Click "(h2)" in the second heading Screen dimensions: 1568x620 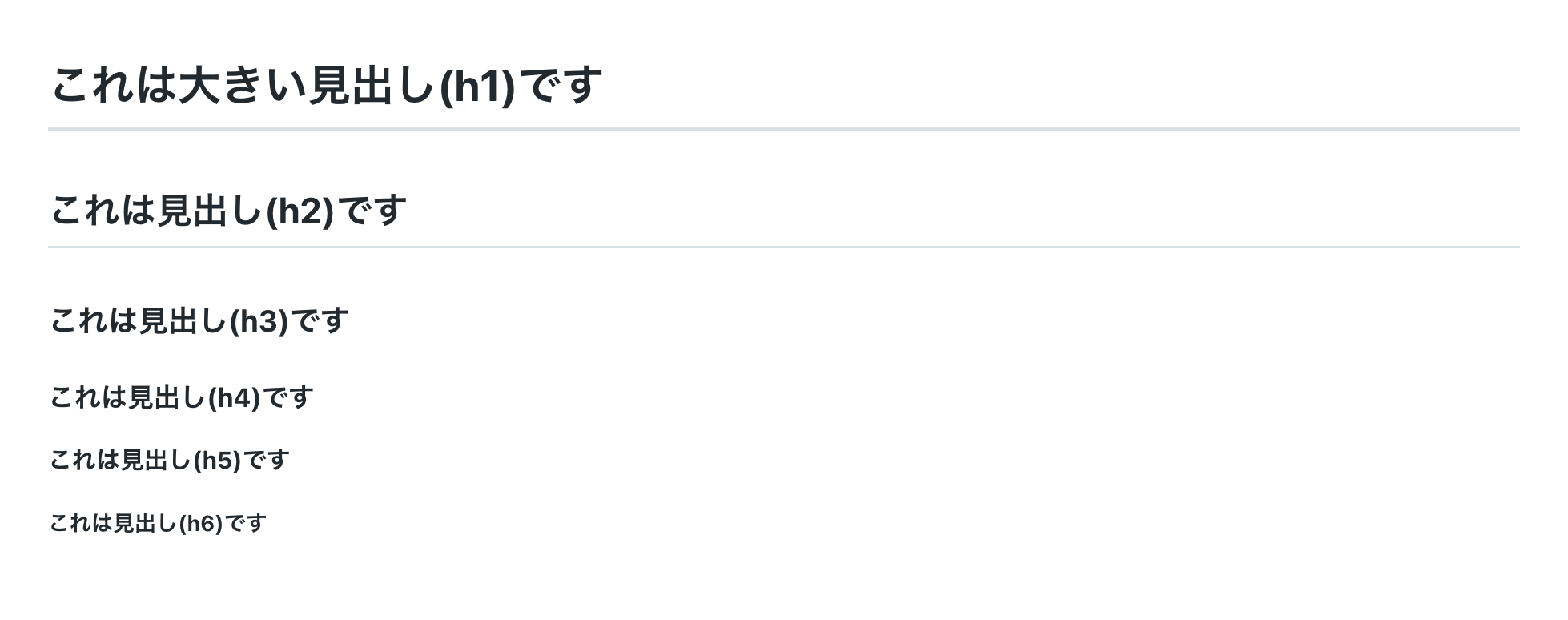[x=300, y=211]
